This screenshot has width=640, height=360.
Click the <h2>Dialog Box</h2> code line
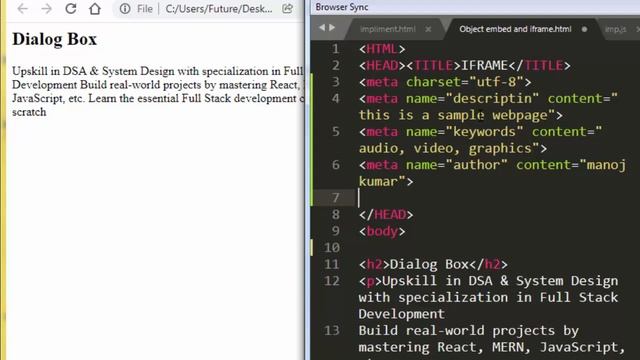tap(433, 264)
